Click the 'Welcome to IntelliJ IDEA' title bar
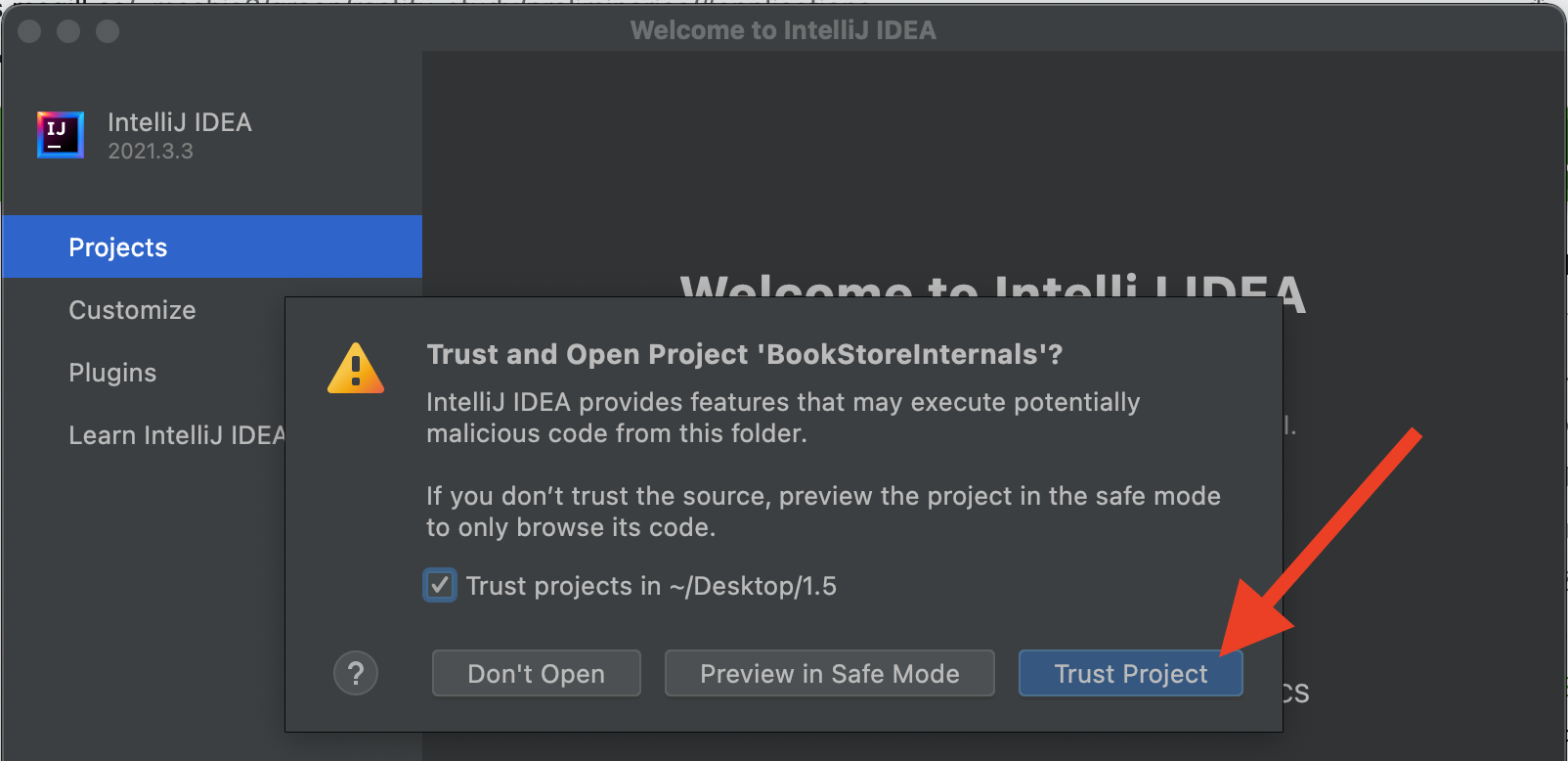The width and height of the screenshot is (1568, 761). click(x=783, y=30)
